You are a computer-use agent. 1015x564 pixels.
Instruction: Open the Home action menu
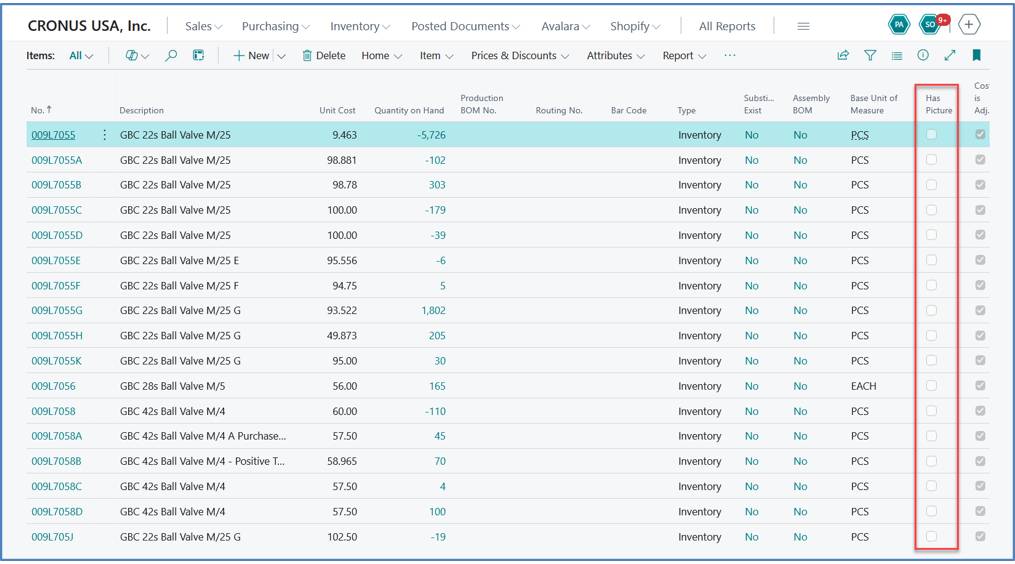(381, 56)
